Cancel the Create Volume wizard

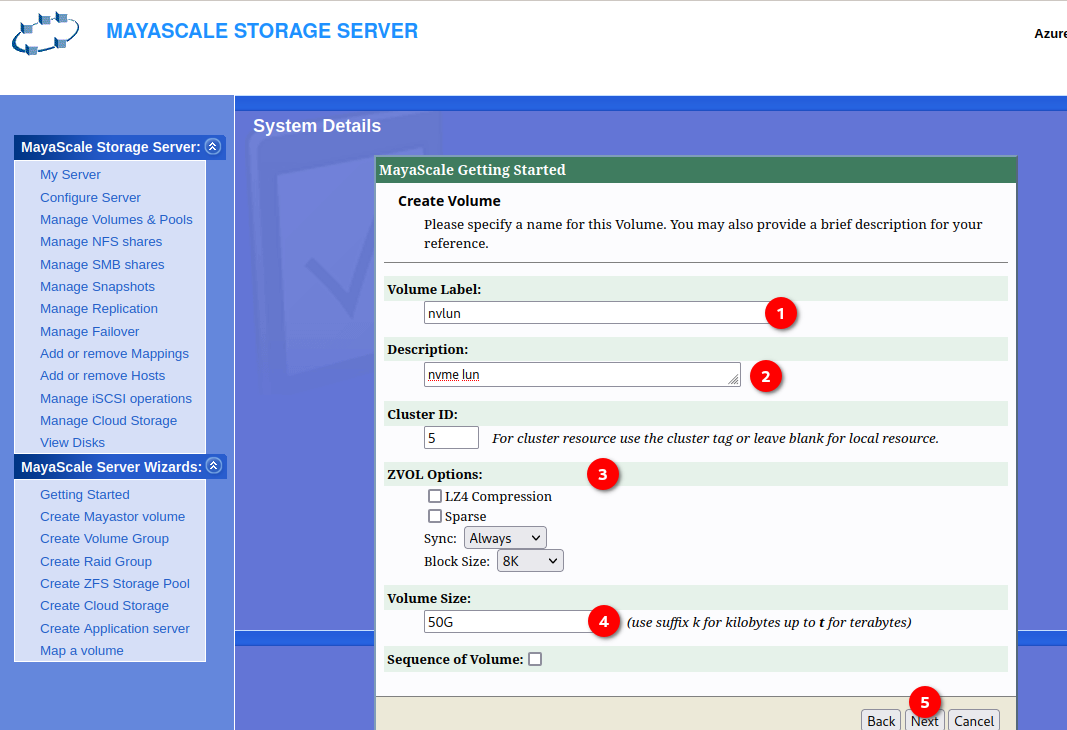coord(973,720)
